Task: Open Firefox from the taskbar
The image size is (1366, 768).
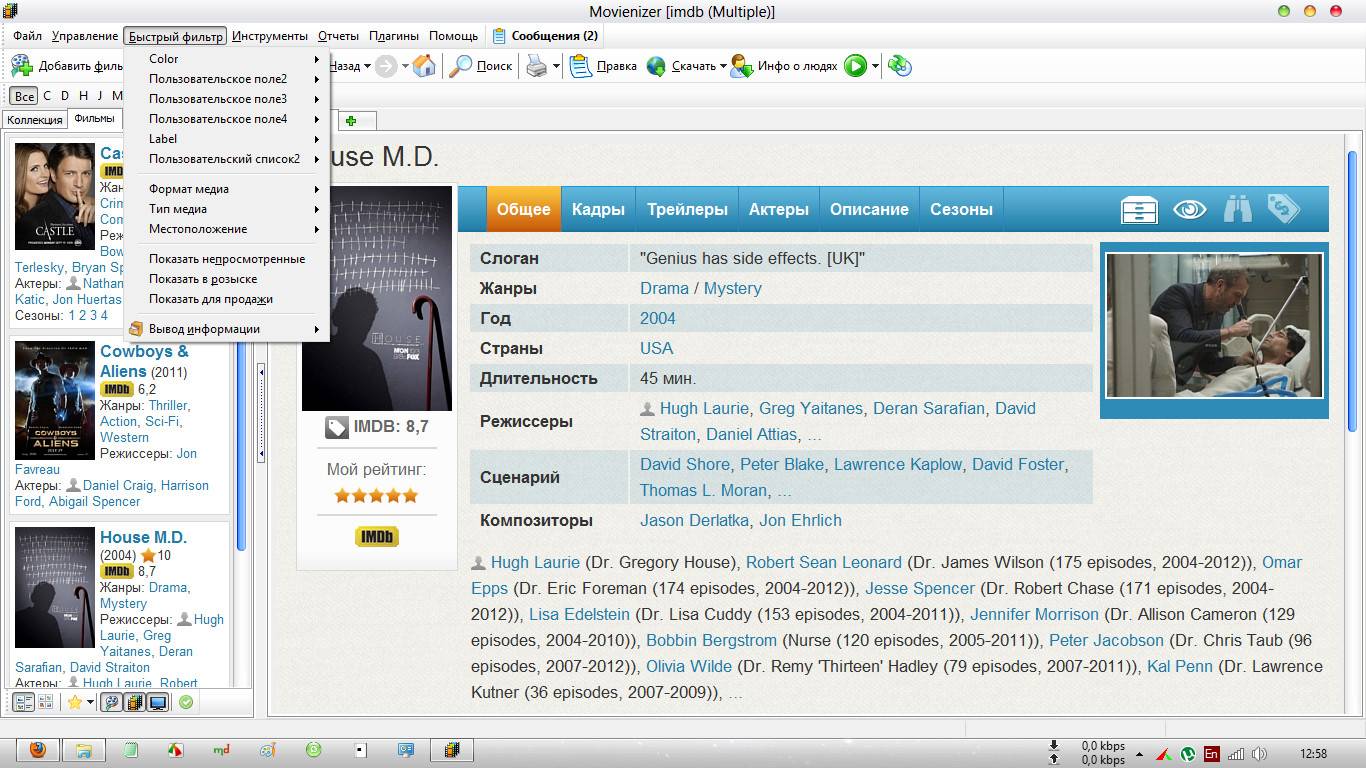Action: coord(38,750)
